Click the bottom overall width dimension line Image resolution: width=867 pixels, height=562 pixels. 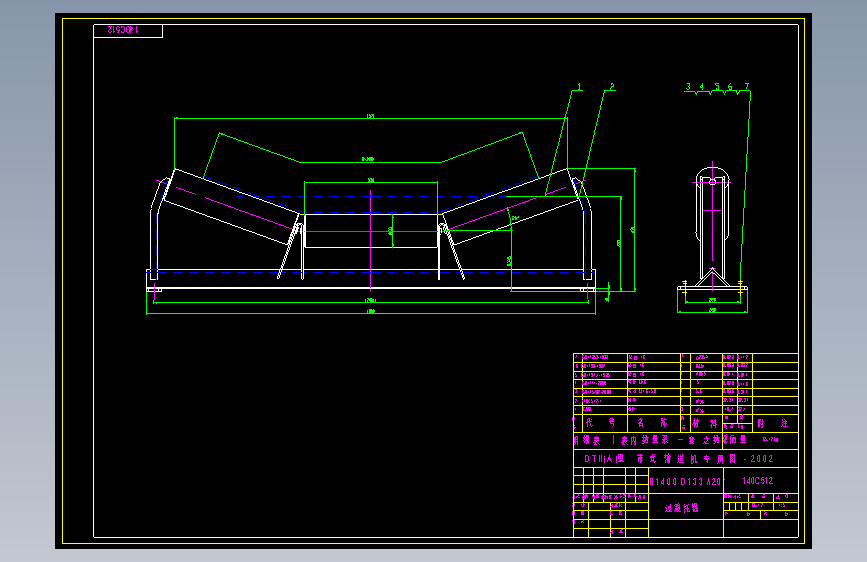(x=370, y=314)
